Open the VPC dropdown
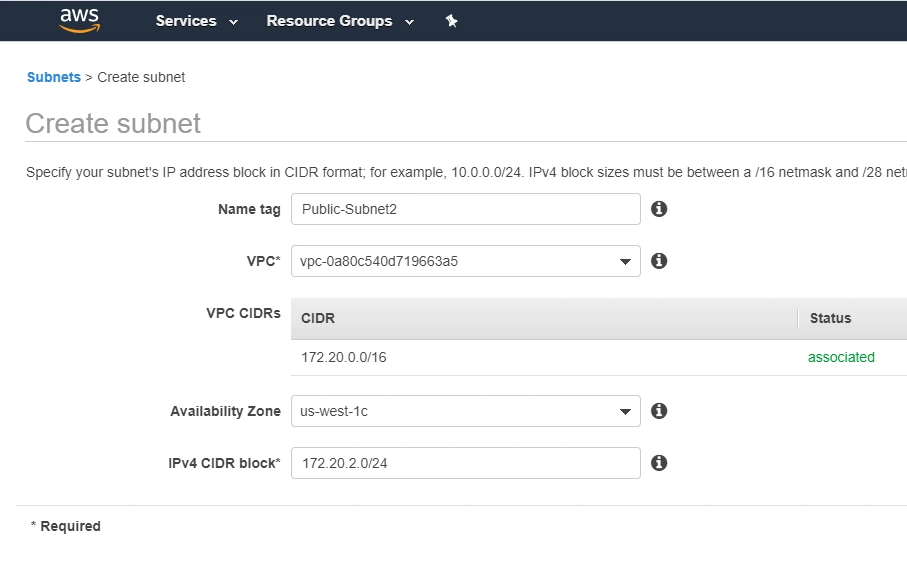 (x=466, y=261)
